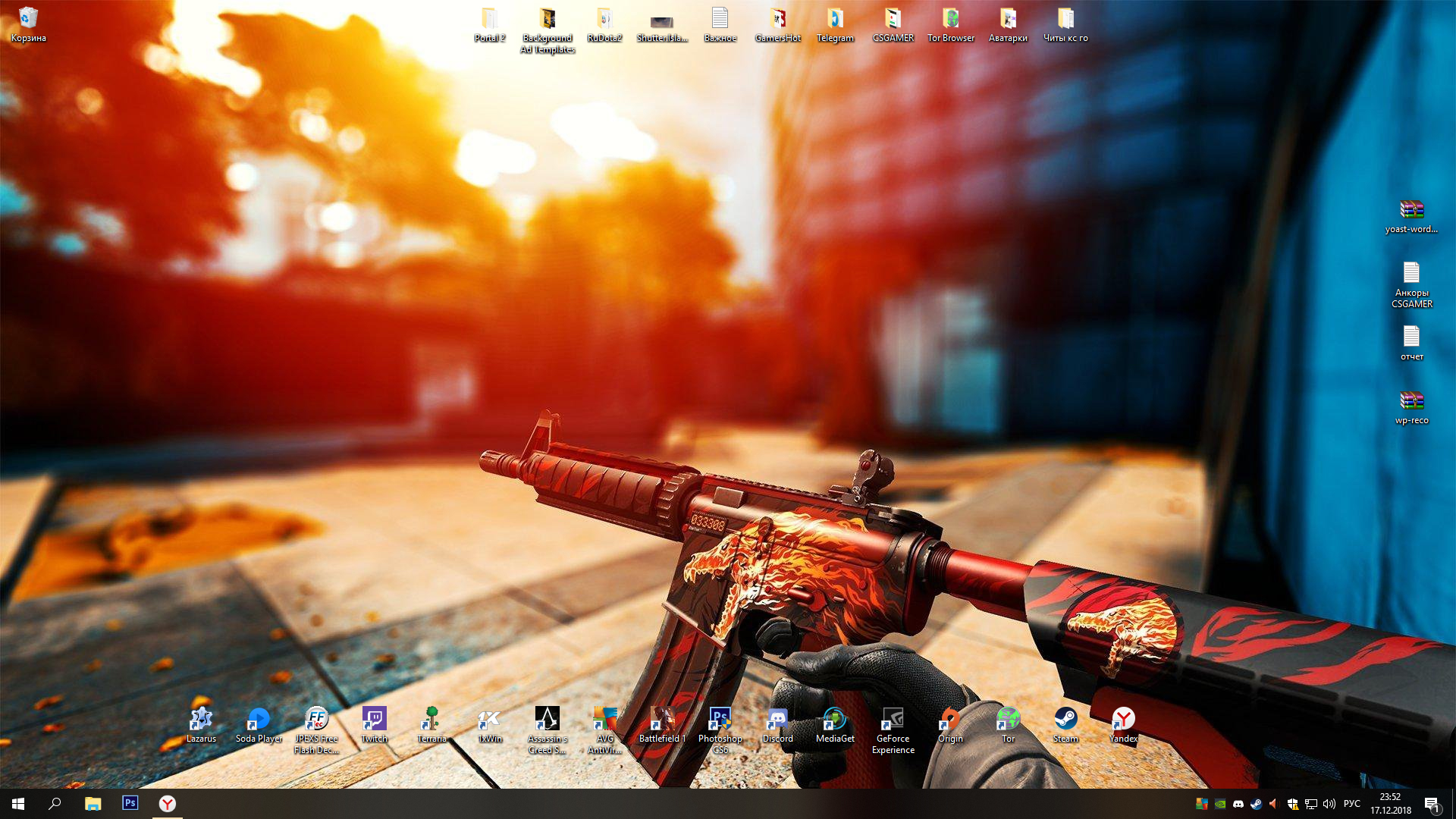This screenshot has height=819, width=1456.
Task: Select the yoast-word archive file
Action: pos(1411,215)
